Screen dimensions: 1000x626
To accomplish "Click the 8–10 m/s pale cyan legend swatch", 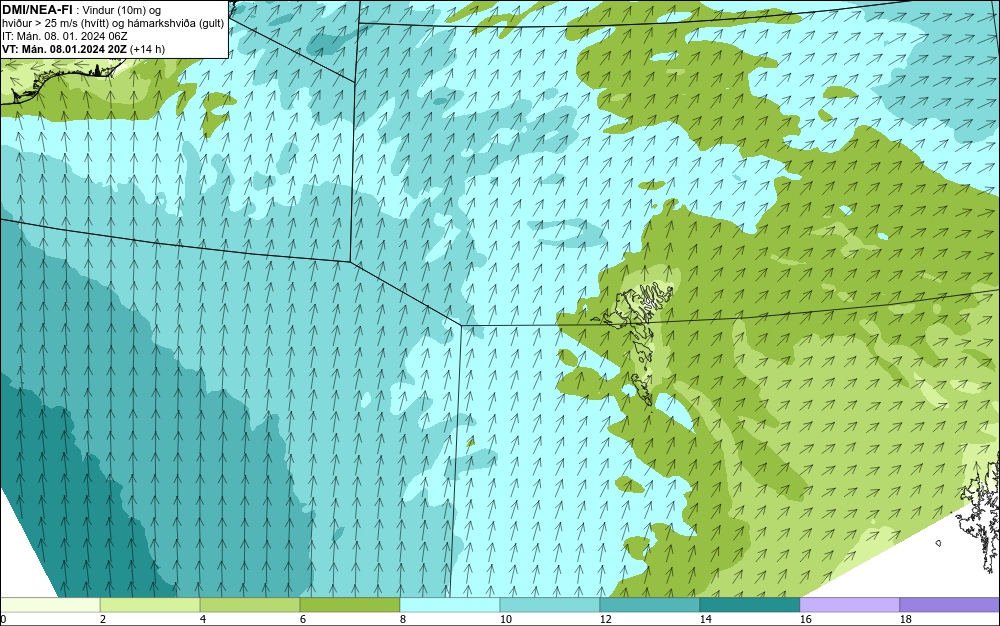I will (450, 604).
